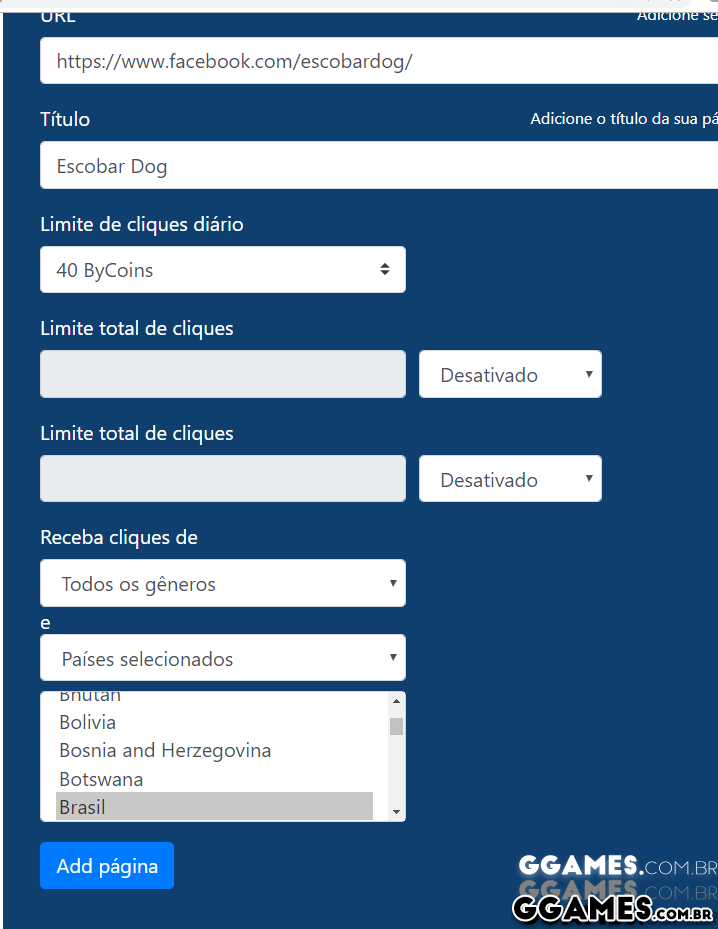The height and width of the screenshot is (929, 718).
Task: Focus the Título field containing Escobar Dog
Action: click(378, 166)
